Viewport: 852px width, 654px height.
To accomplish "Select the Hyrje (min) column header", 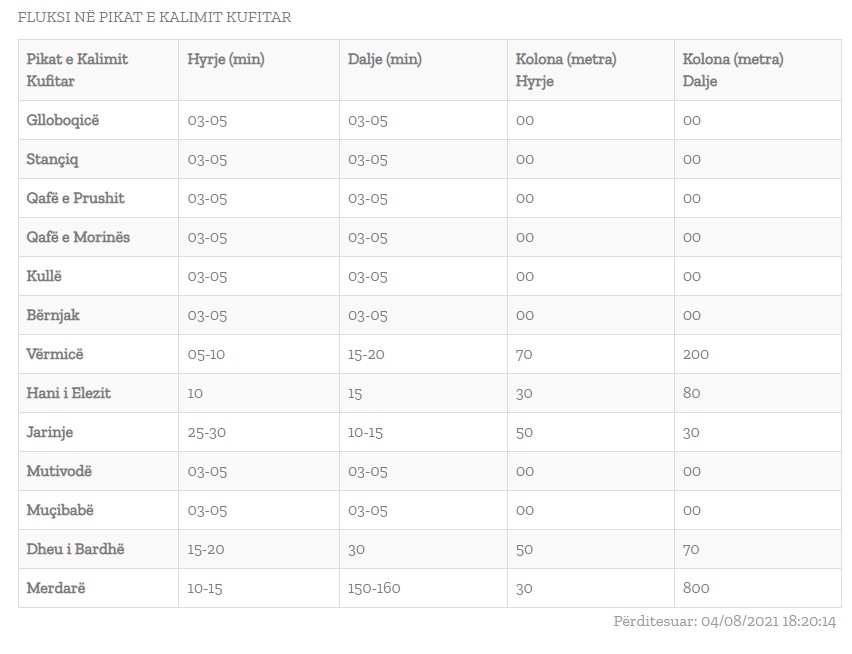I will 226,59.
